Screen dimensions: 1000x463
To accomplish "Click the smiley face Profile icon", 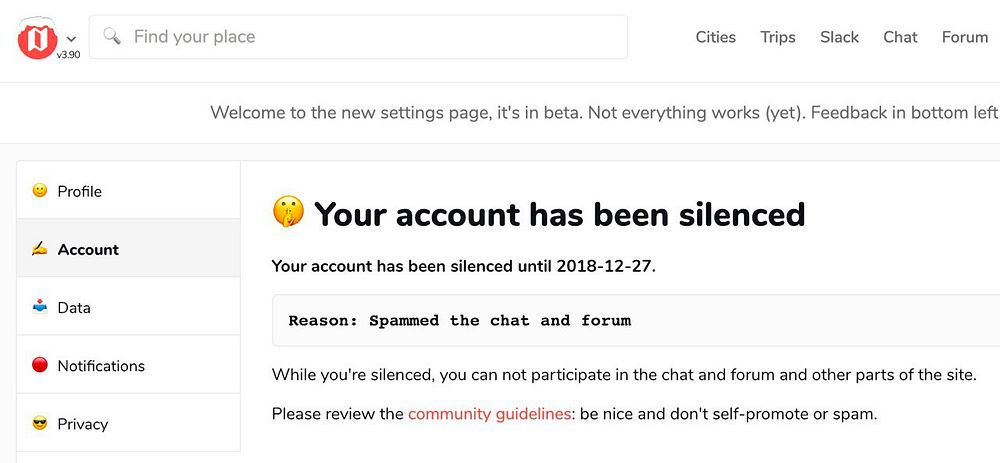I will (40, 190).
